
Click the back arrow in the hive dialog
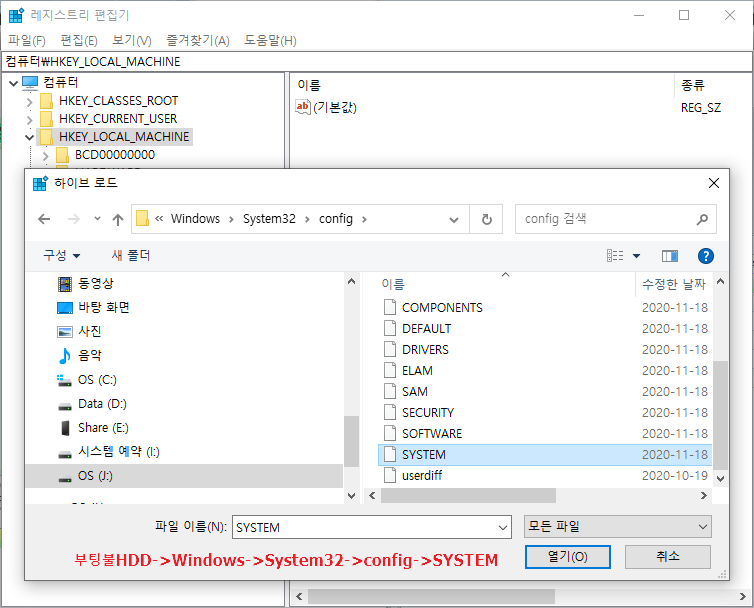tap(44, 219)
